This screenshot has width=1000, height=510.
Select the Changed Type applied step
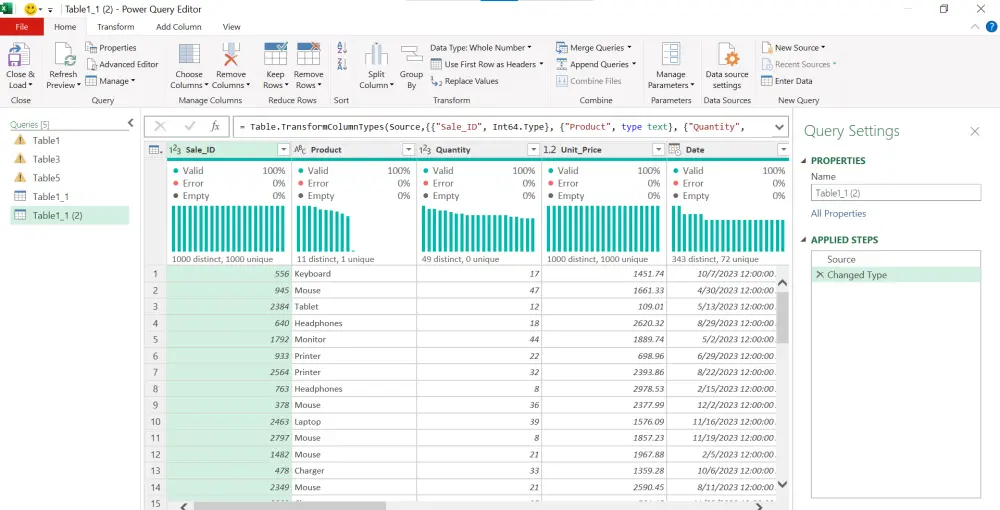tap(895, 275)
